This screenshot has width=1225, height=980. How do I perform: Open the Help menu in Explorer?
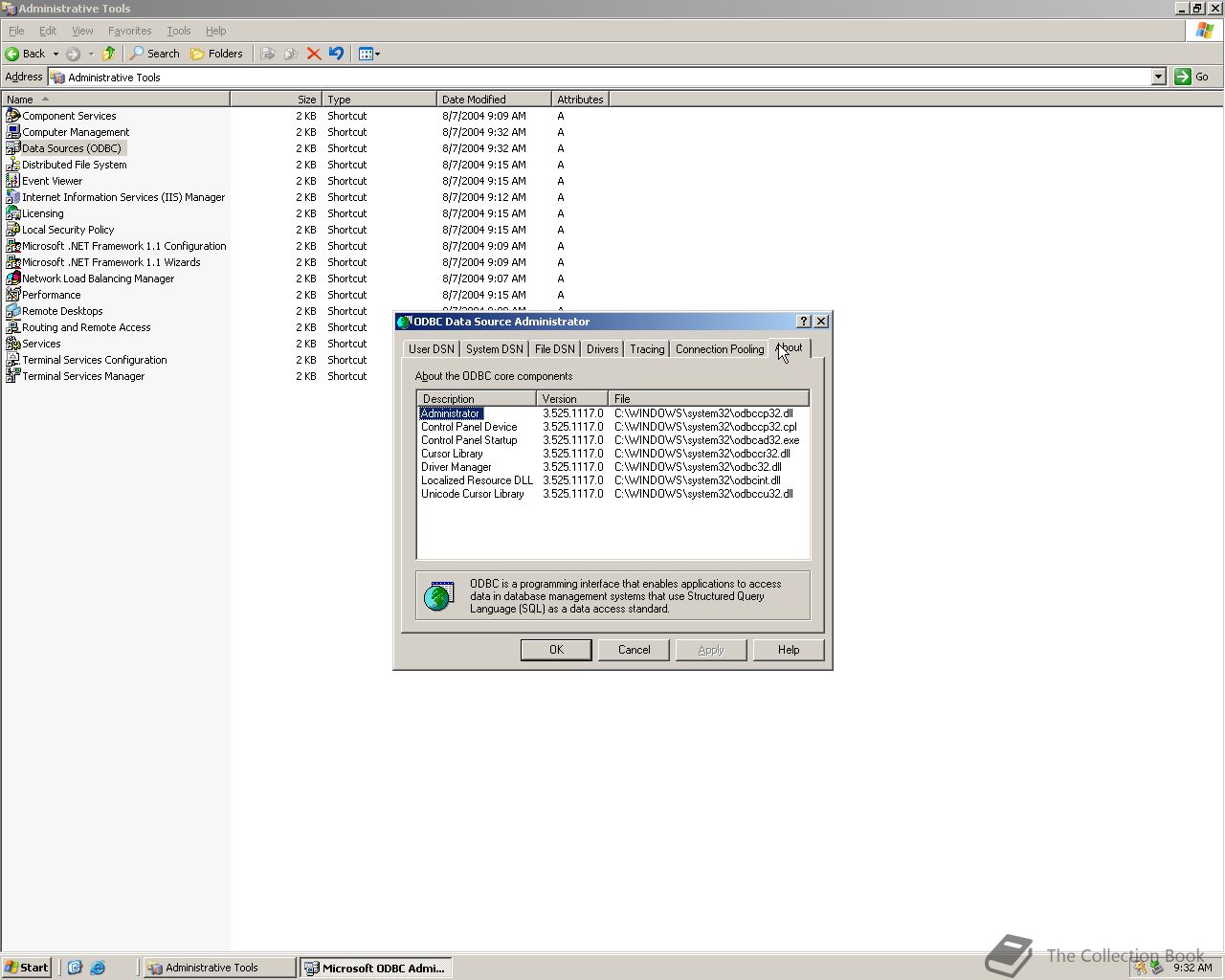216,31
